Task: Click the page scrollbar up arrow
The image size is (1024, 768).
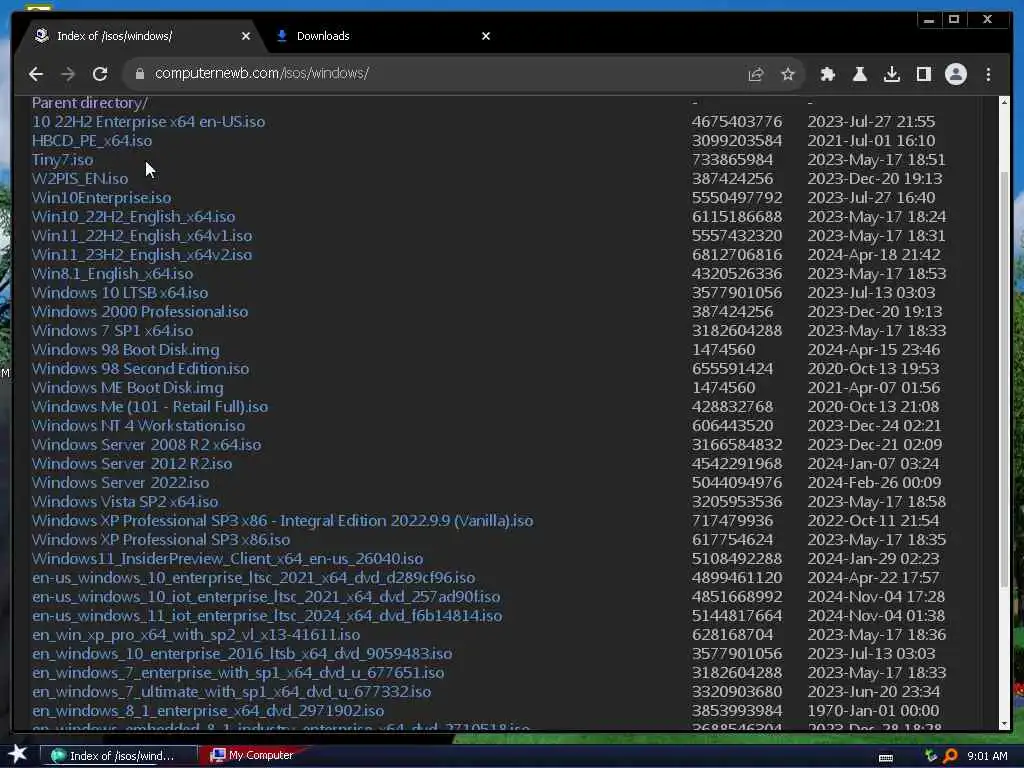Action: pyautogui.click(x=1004, y=103)
